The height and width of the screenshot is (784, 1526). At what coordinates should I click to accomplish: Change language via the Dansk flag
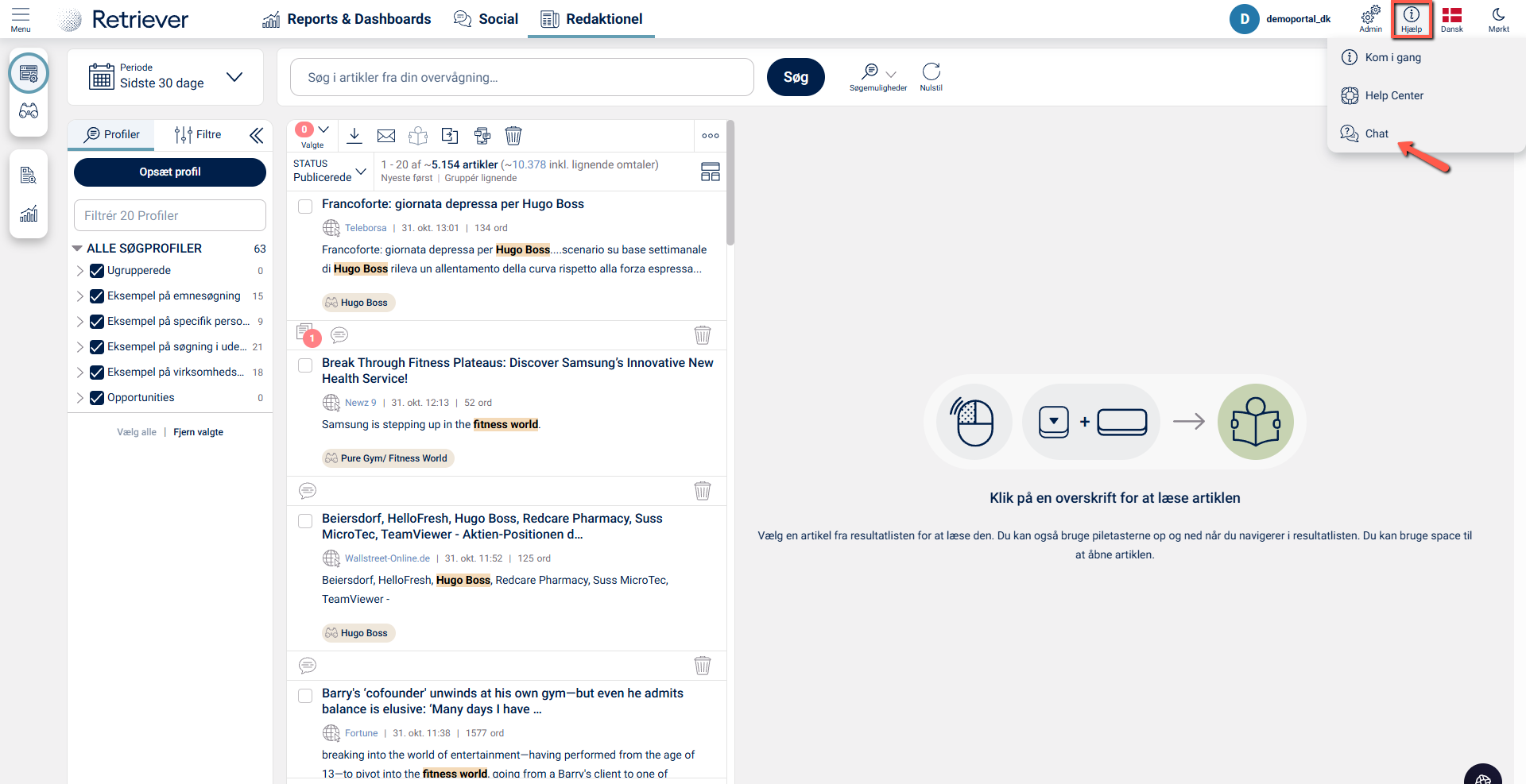[1452, 19]
